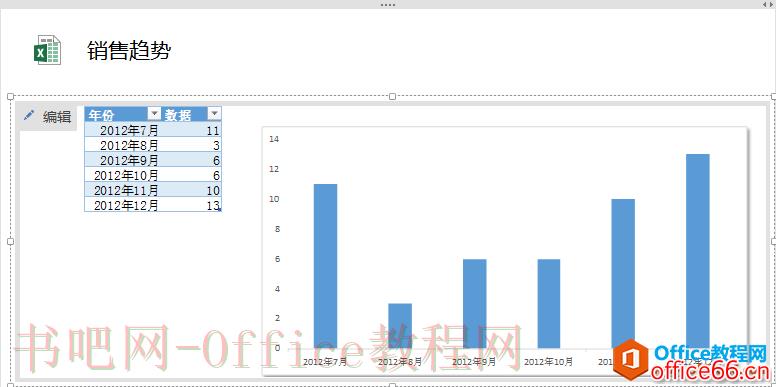Screen dimensions: 776x387
Task: Select the 2012年9月 table cell
Action: pyautogui.click(x=123, y=160)
